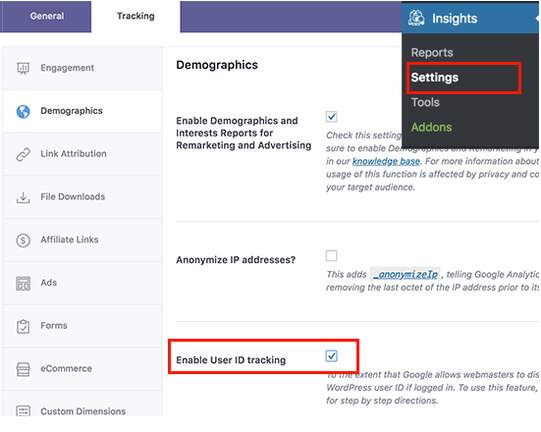The height and width of the screenshot is (432, 541).
Task: Click the Engagement chart icon
Action: 23,68
